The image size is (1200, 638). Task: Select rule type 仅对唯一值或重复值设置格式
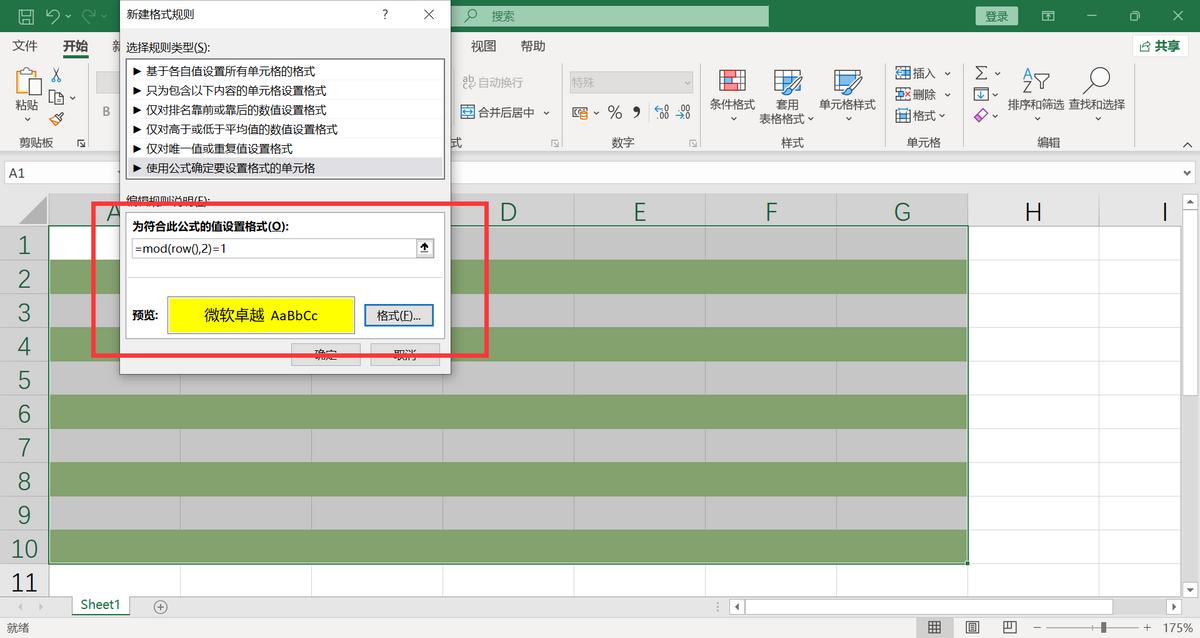pyautogui.click(x=286, y=148)
